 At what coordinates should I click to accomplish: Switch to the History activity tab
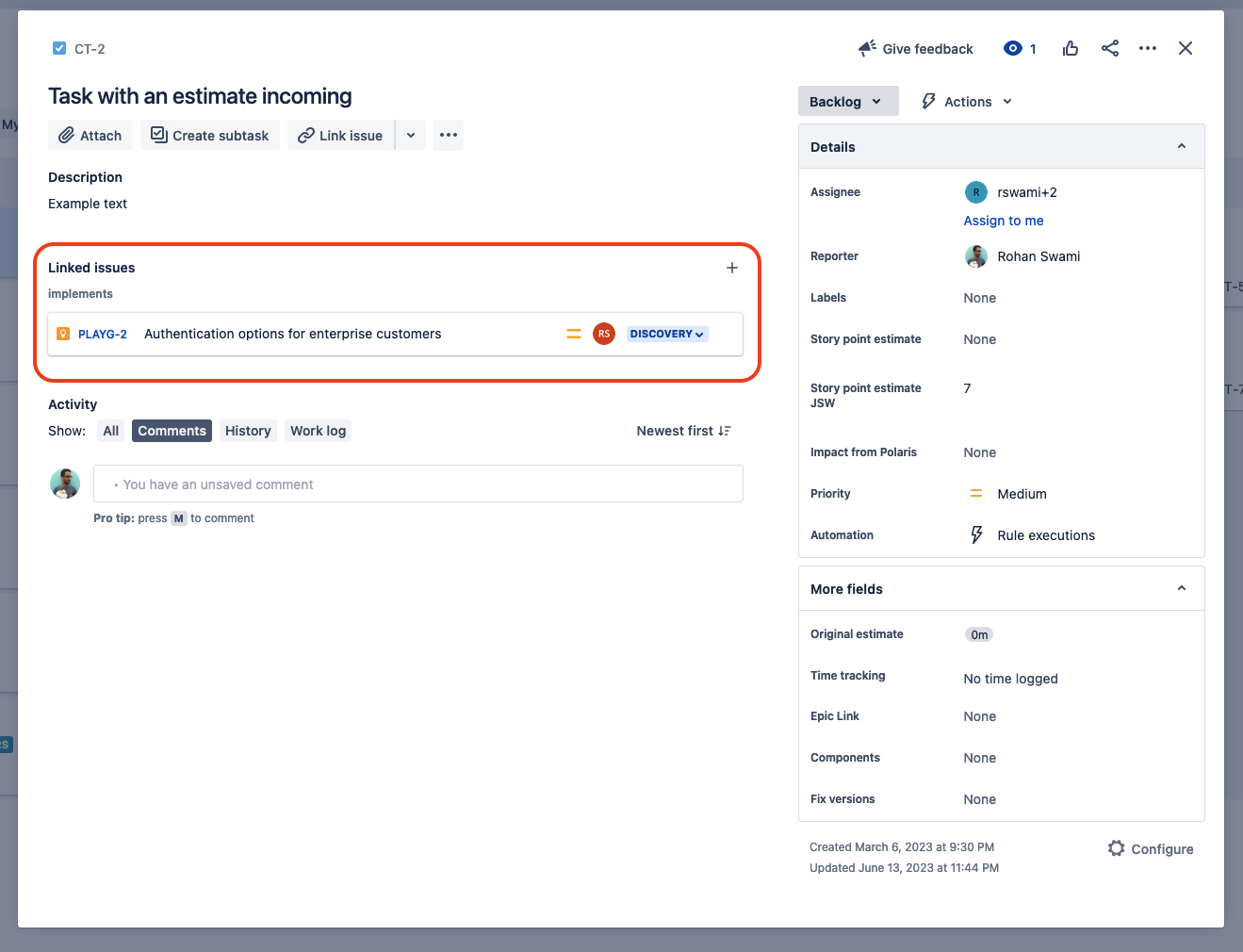248,431
